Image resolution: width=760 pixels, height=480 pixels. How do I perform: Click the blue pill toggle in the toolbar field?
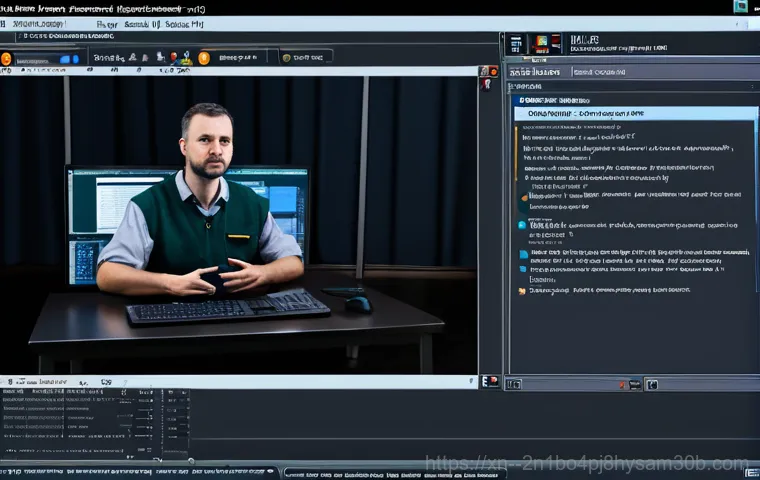click(69, 59)
